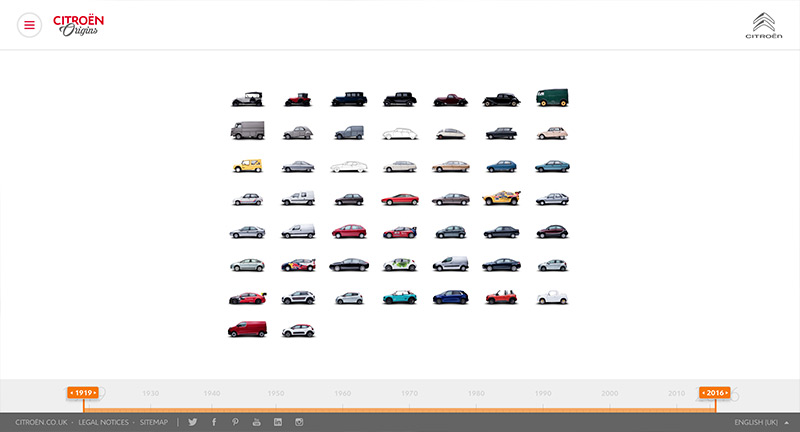Image resolution: width=800 pixels, height=432 pixels.
Task: Open the Pinterest icon in footer
Action: (x=235, y=422)
